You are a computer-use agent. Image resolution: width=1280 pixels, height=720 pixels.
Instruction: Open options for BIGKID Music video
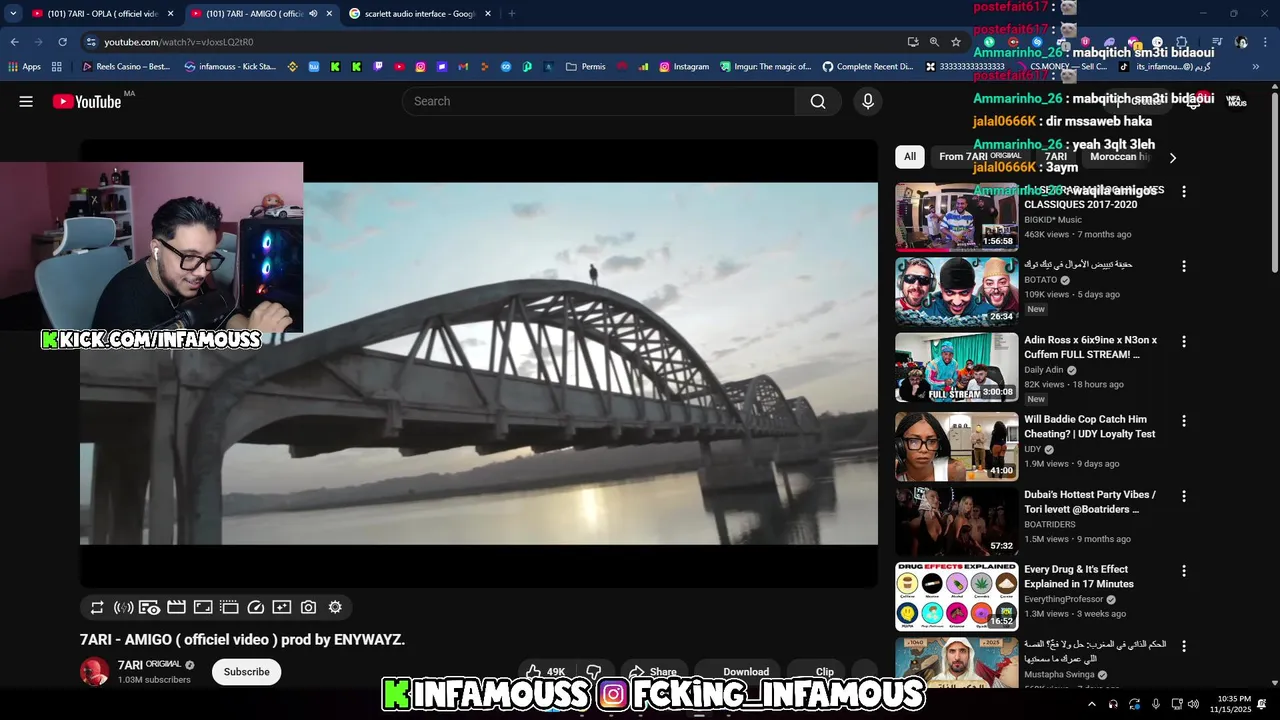[x=1184, y=191]
